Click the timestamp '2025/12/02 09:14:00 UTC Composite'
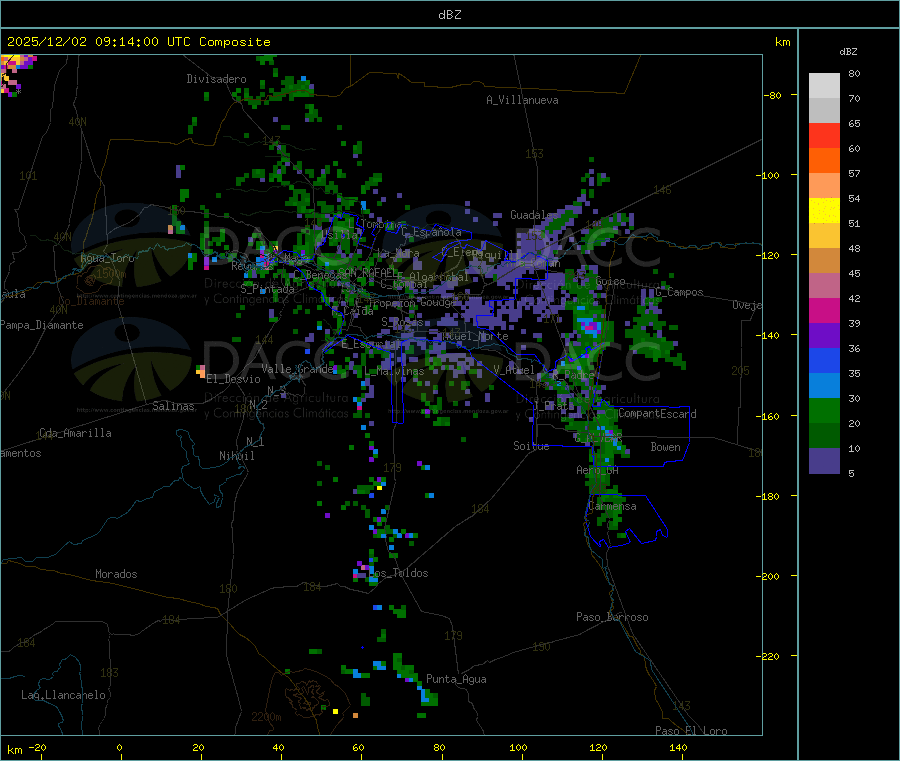This screenshot has height=761, width=900. (x=138, y=42)
